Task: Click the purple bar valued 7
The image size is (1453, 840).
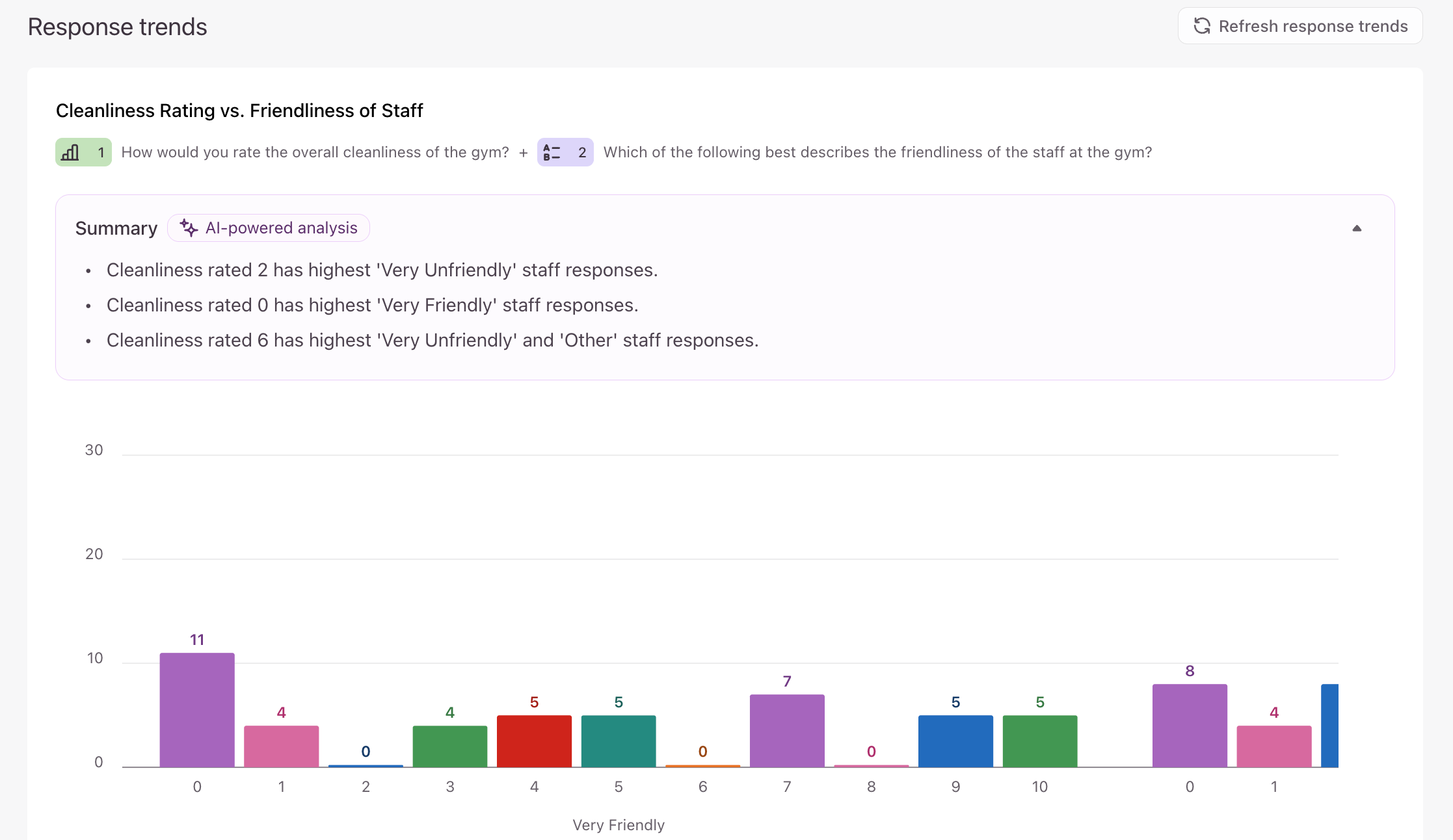Action: (x=787, y=731)
